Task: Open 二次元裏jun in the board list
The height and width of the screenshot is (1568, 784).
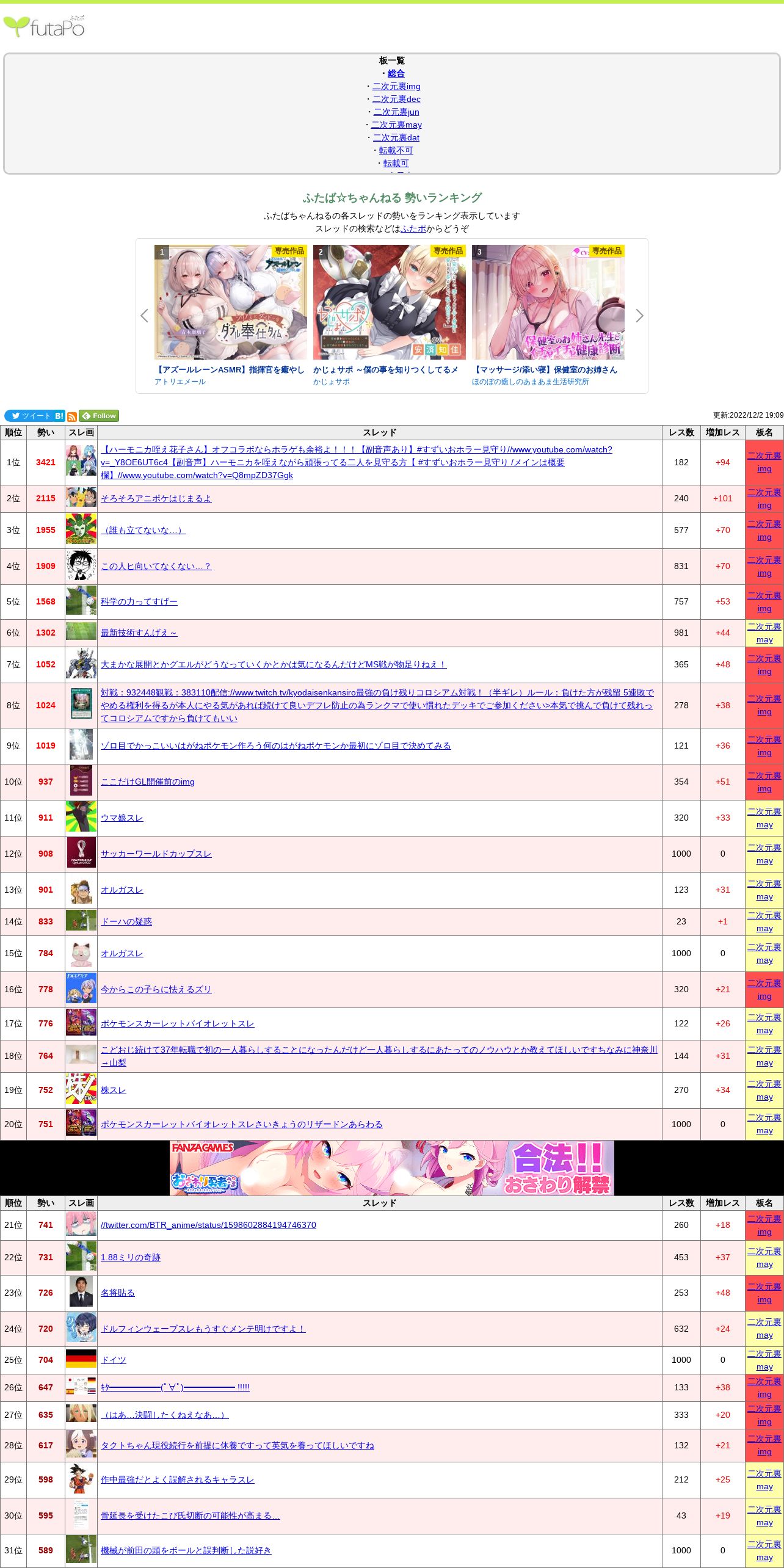Action: [396, 112]
